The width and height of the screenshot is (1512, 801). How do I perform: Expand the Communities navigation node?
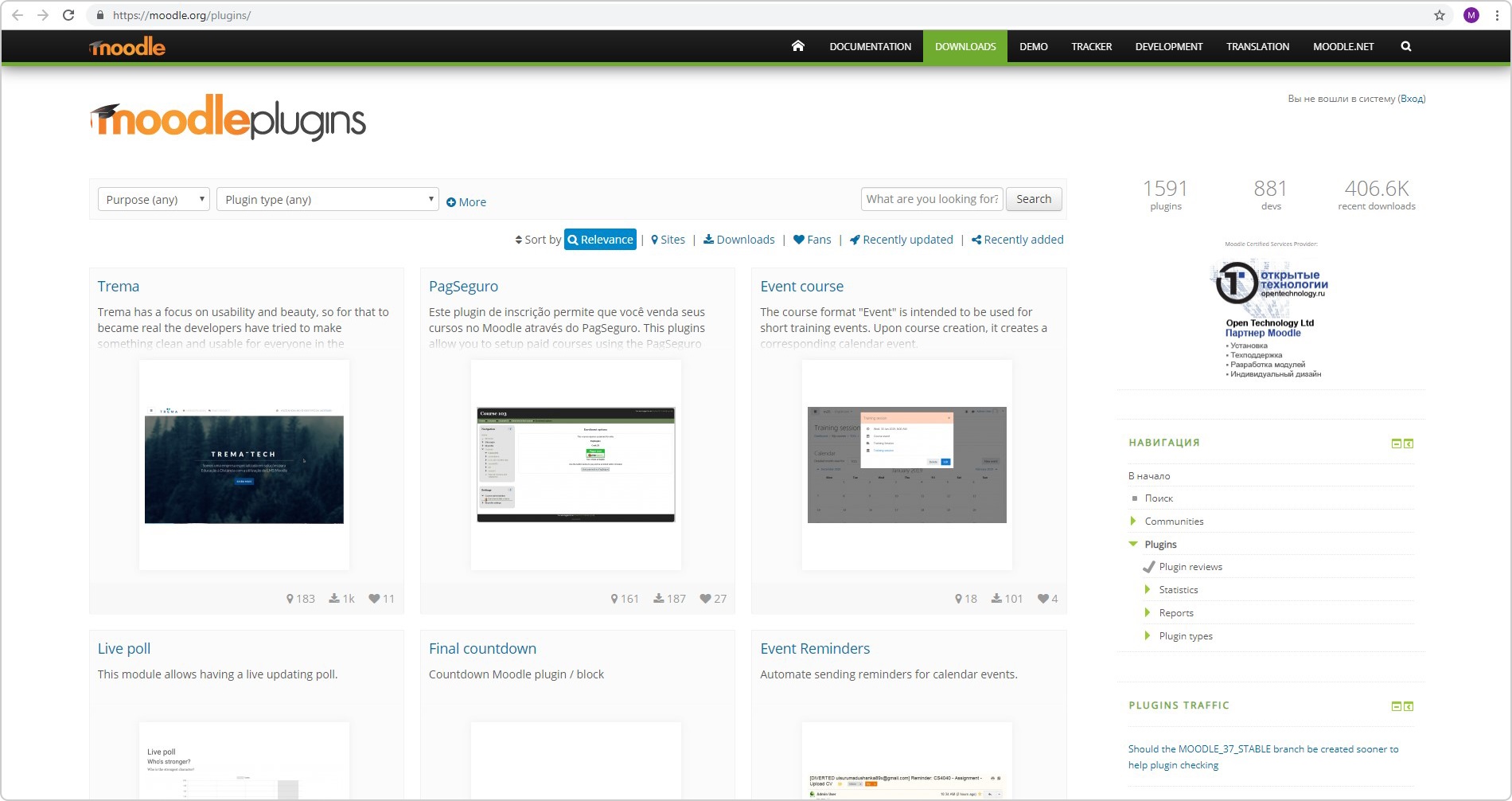(1133, 522)
